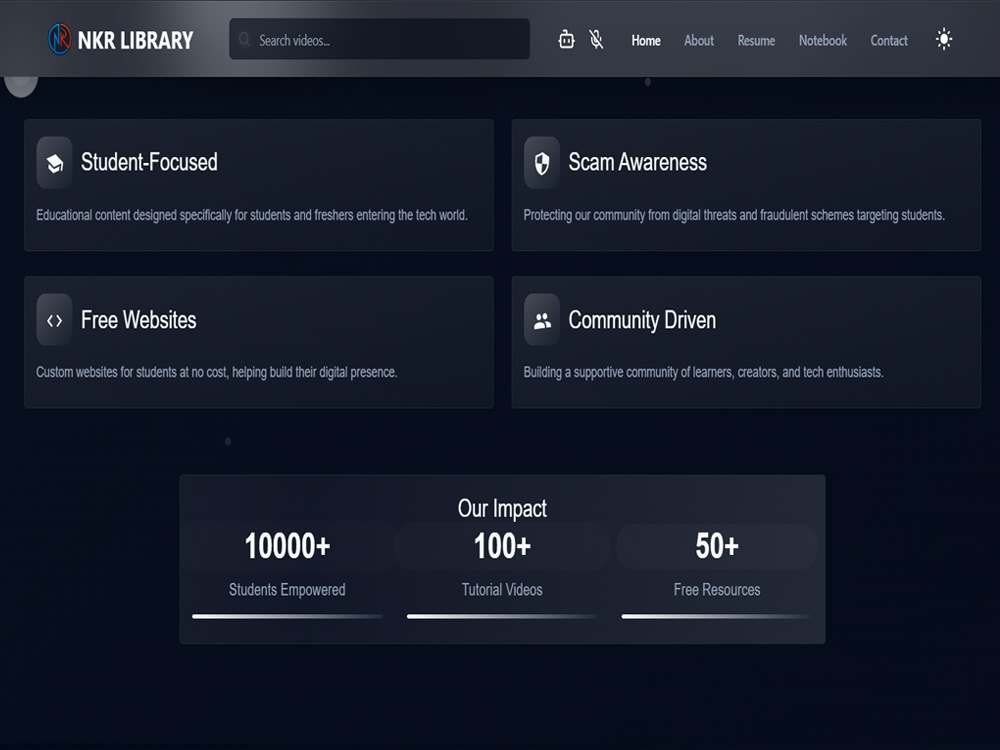Switch theme with the sun icon
Screen dimensions: 1000x750
944,40
